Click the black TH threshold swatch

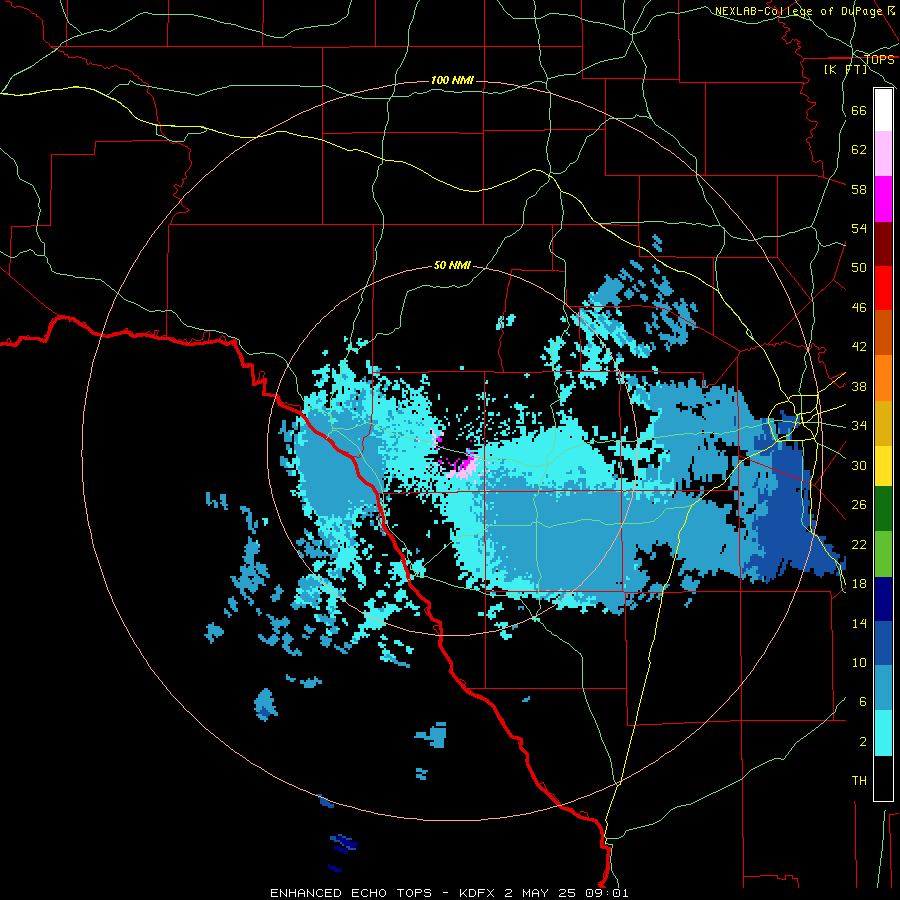coord(883,778)
